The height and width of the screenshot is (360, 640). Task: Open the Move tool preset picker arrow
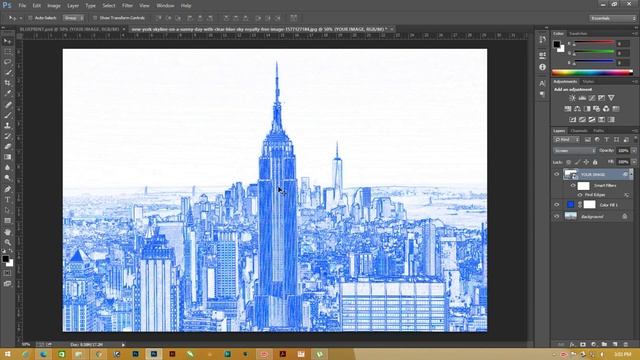[x=21, y=18]
